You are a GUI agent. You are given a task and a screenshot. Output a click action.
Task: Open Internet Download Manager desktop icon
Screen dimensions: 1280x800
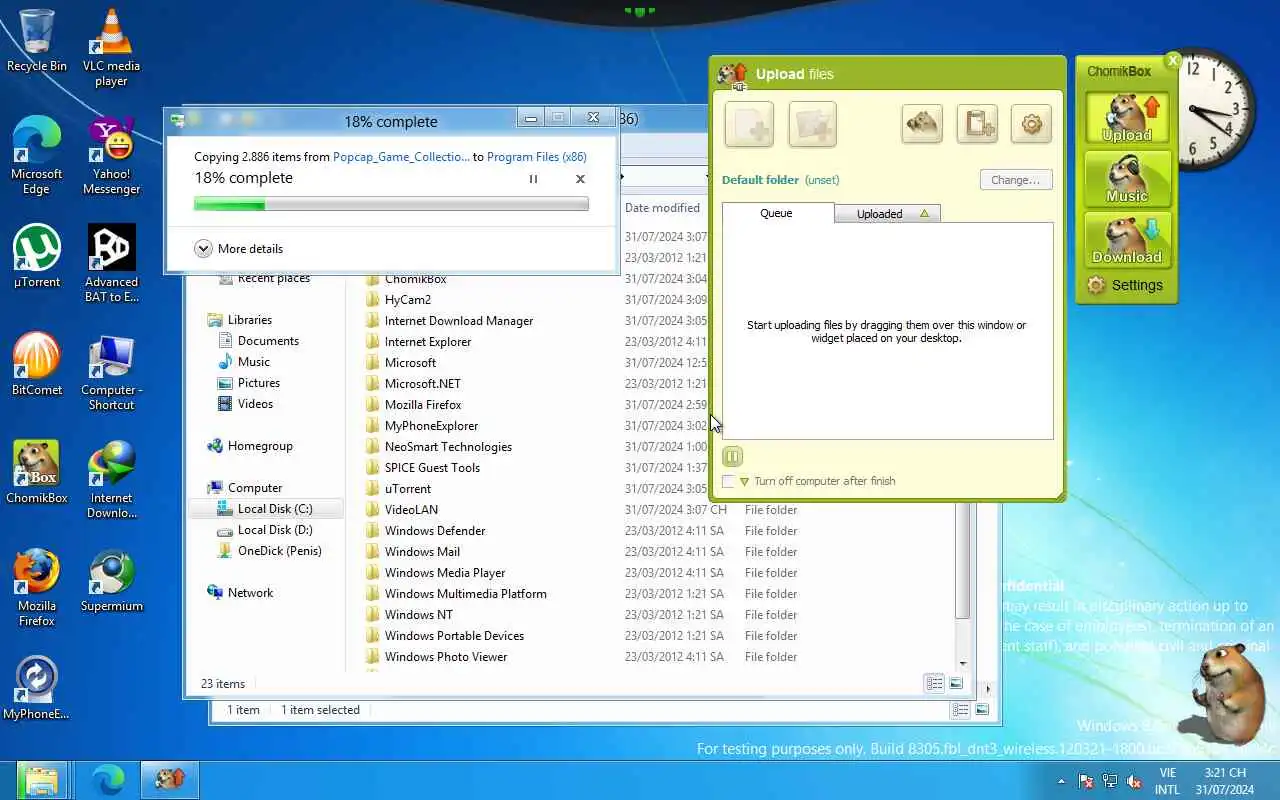pos(111,481)
